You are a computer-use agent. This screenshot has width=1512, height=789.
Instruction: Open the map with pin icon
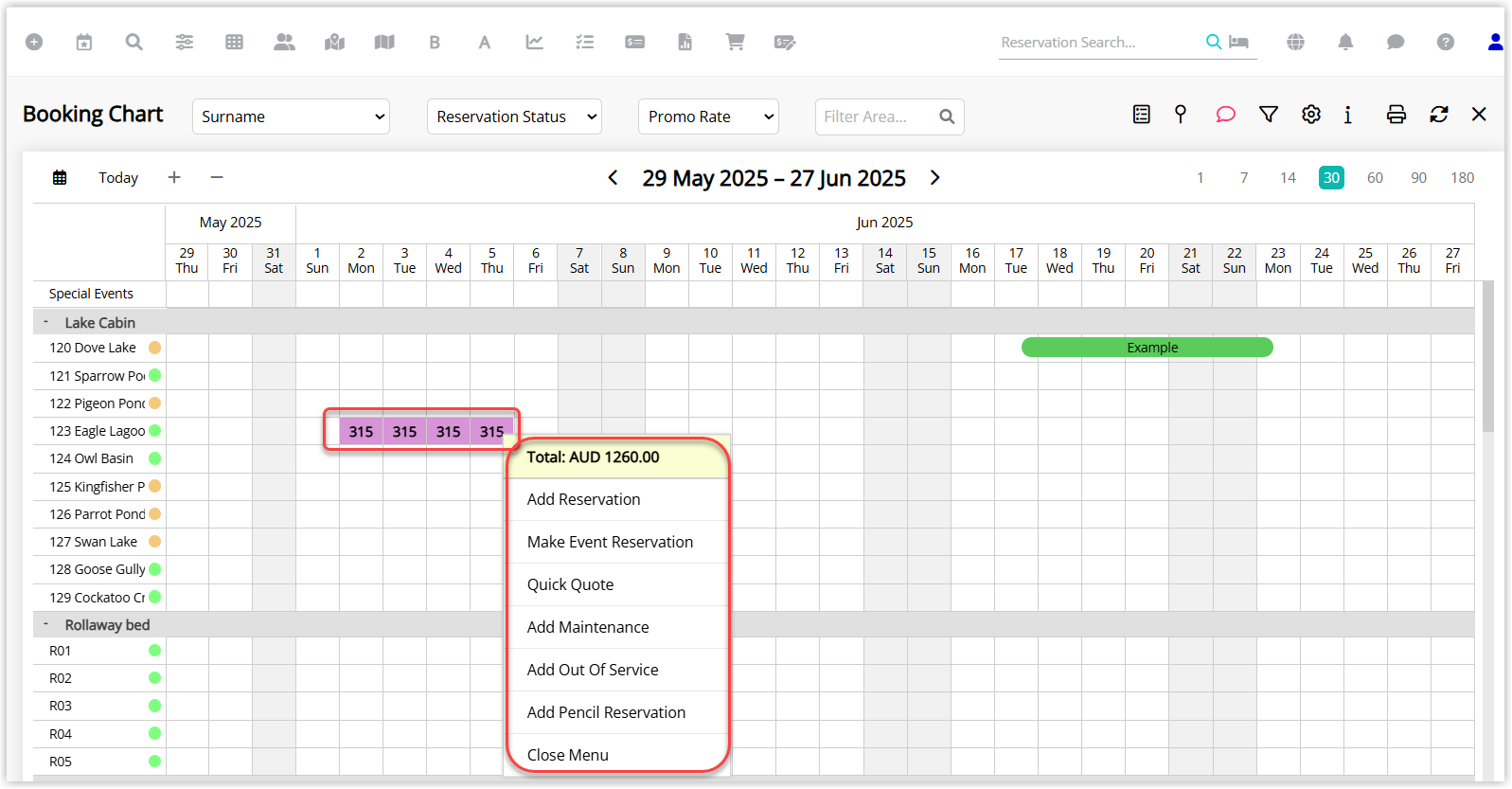coord(334,42)
